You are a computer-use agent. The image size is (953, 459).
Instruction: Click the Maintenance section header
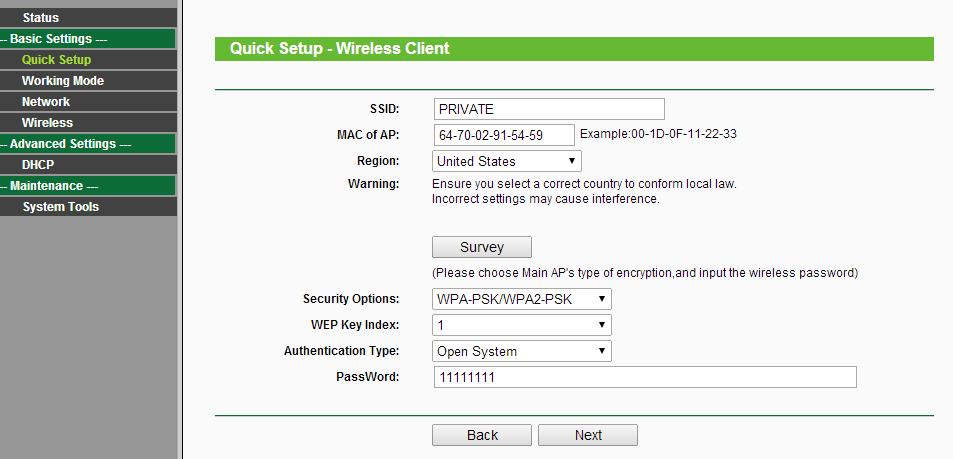point(88,186)
